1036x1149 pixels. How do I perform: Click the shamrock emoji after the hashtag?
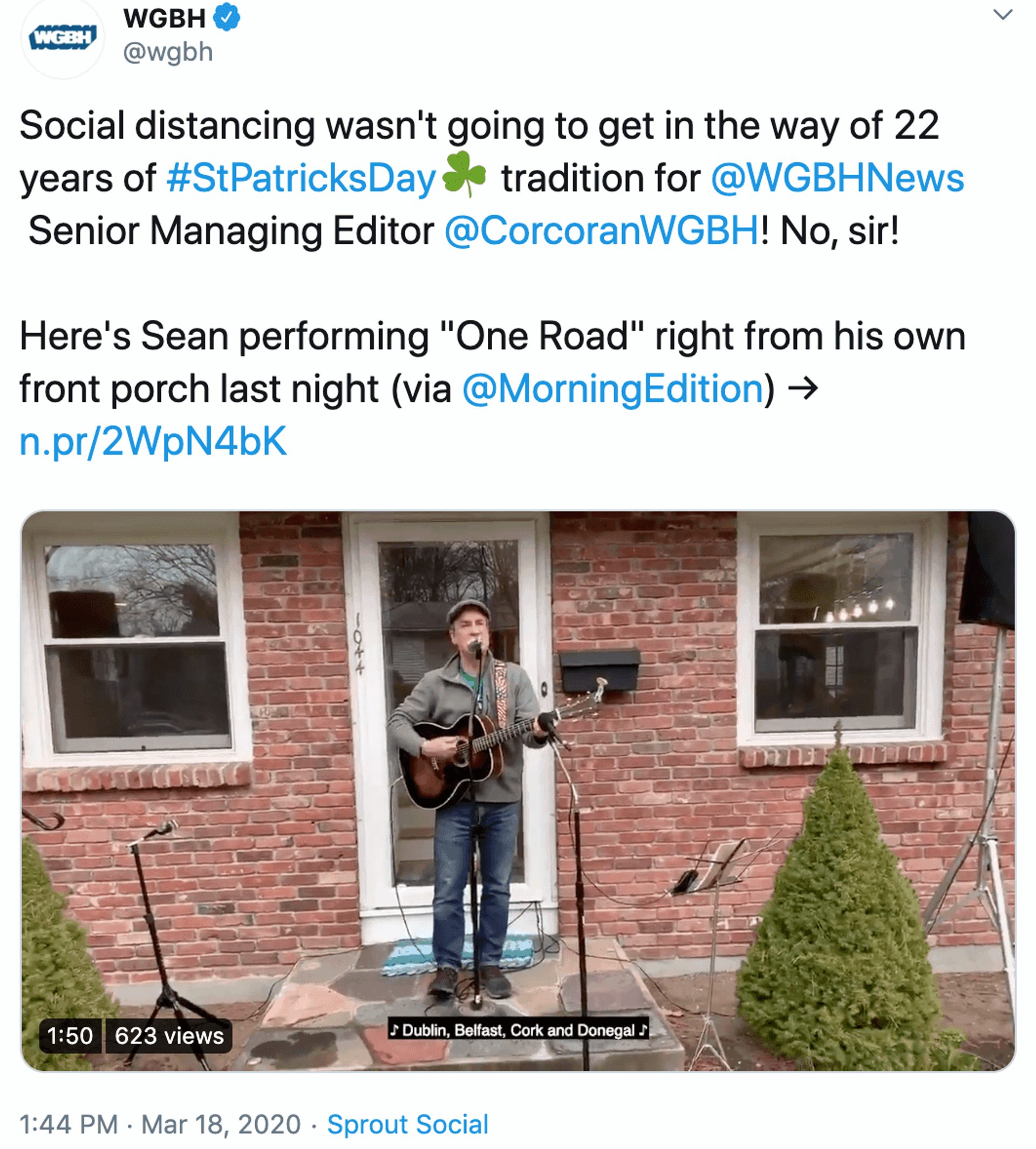pyautogui.click(x=464, y=175)
